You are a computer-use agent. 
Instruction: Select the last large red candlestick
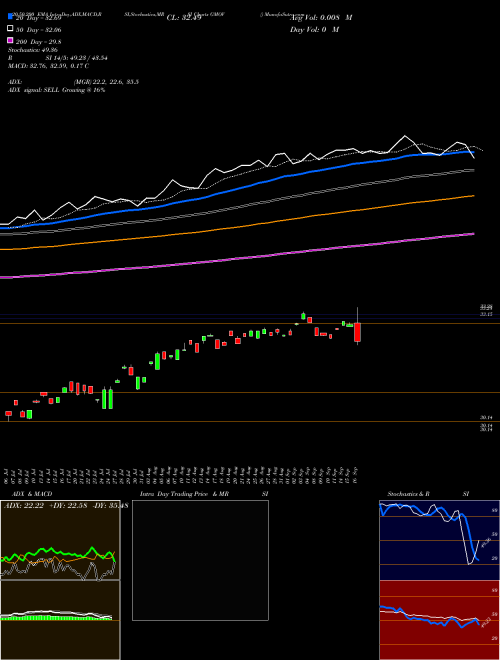click(x=357, y=332)
